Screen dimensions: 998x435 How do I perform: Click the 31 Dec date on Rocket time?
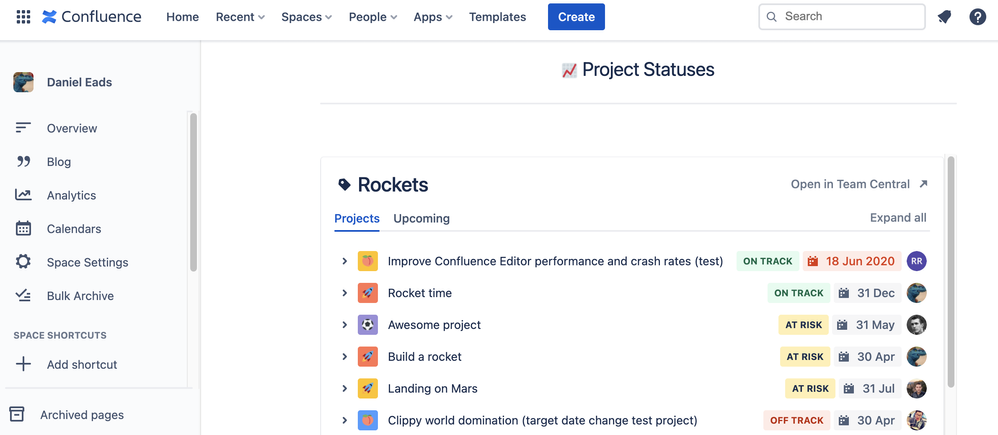[868, 293]
